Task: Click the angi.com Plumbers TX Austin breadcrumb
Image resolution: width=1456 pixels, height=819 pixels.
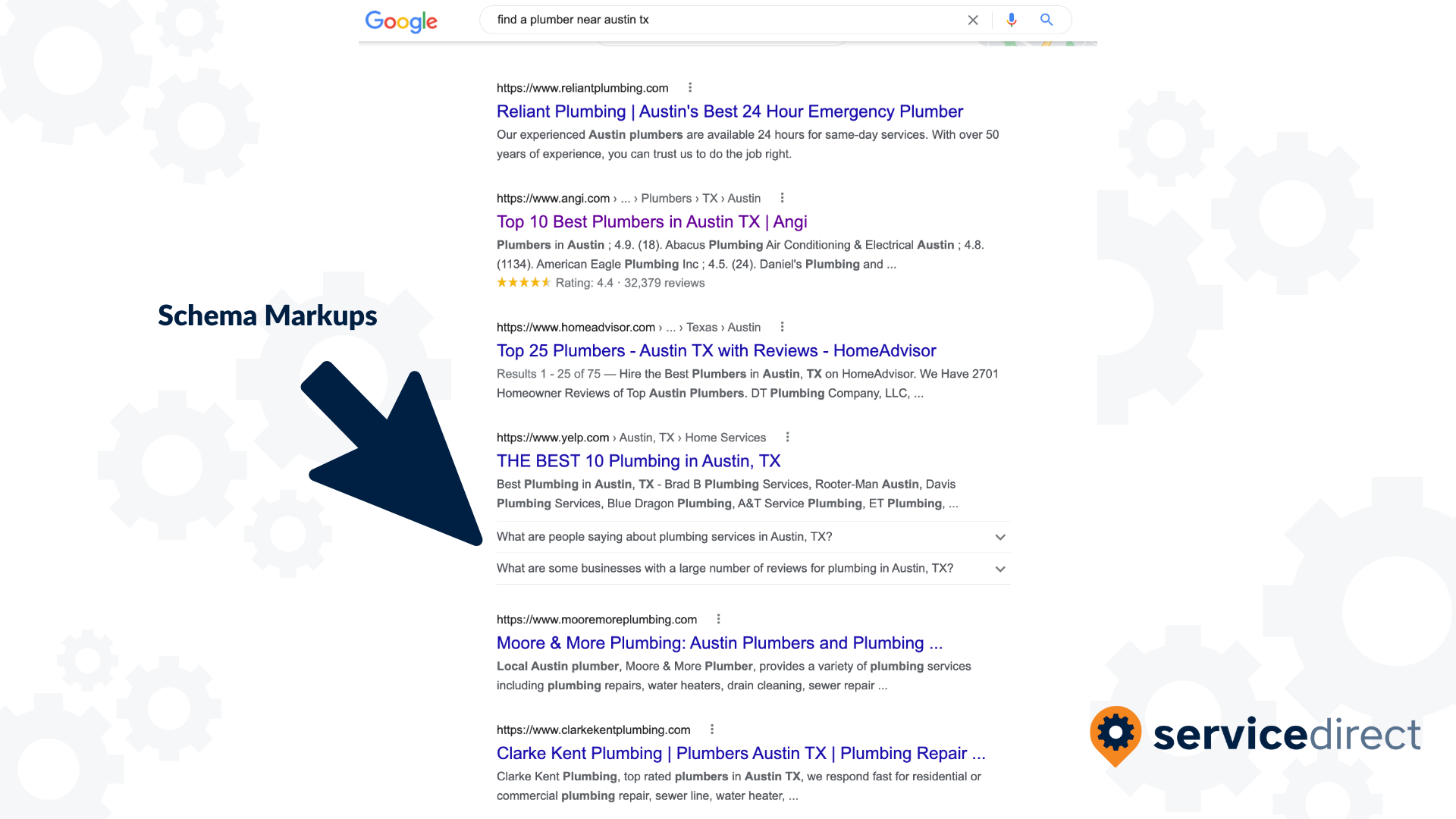Action: [629, 198]
